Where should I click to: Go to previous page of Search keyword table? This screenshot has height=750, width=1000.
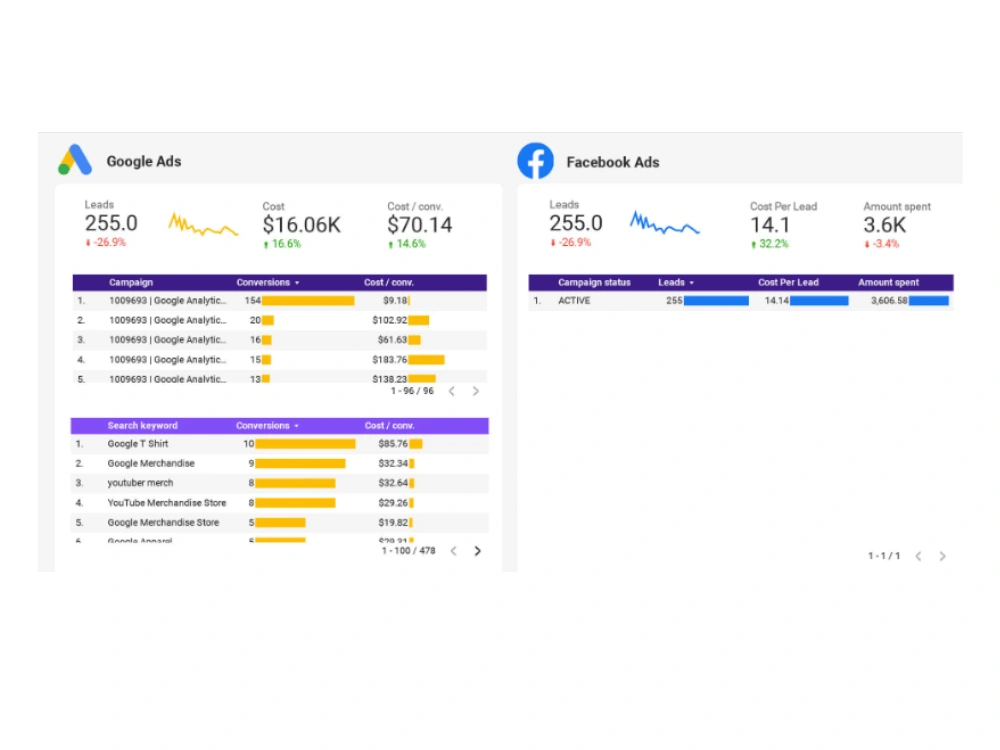tap(453, 551)
